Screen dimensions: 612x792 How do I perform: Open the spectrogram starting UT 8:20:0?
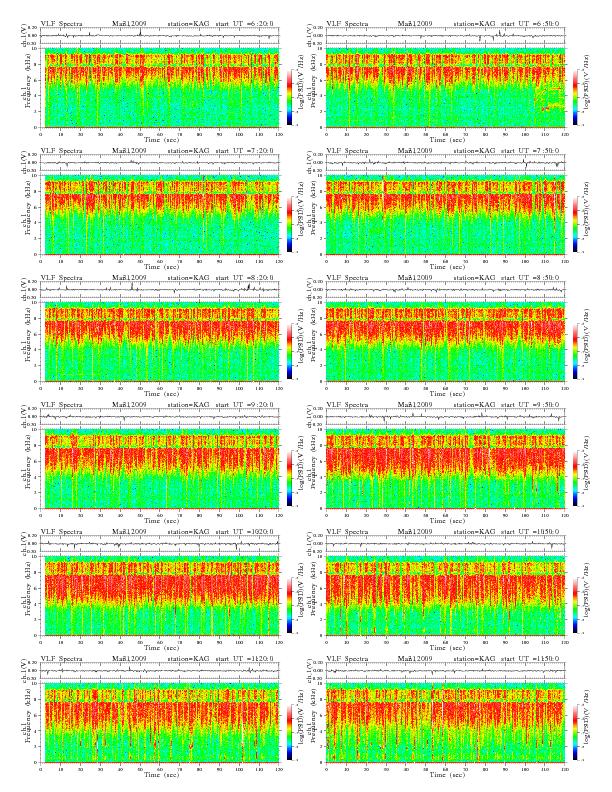[x=160, y=342]
